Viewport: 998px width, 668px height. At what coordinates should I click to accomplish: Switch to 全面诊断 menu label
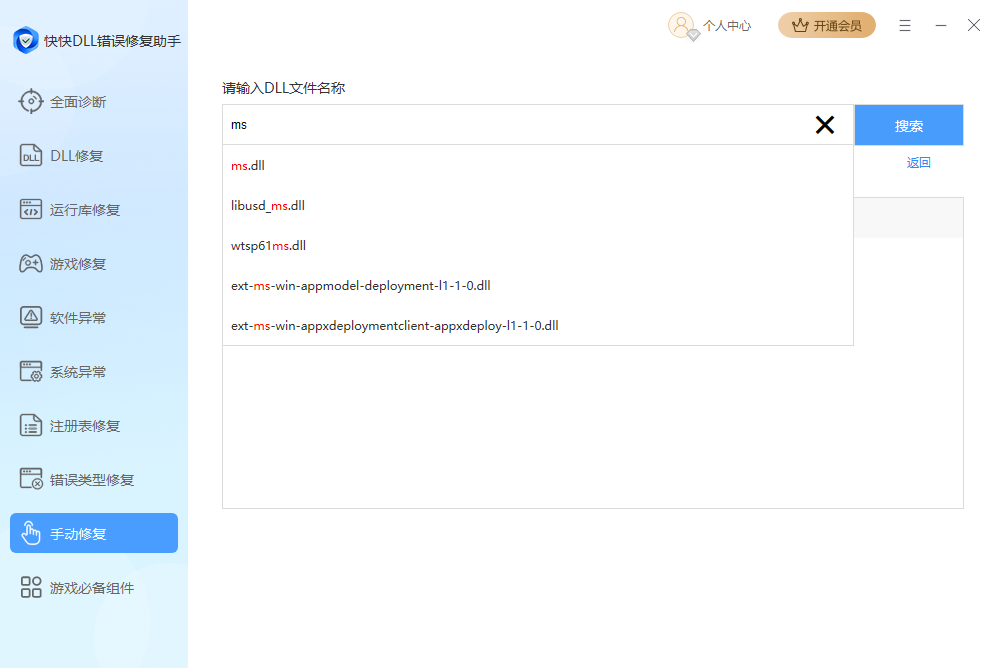click(x=78, y=102)
